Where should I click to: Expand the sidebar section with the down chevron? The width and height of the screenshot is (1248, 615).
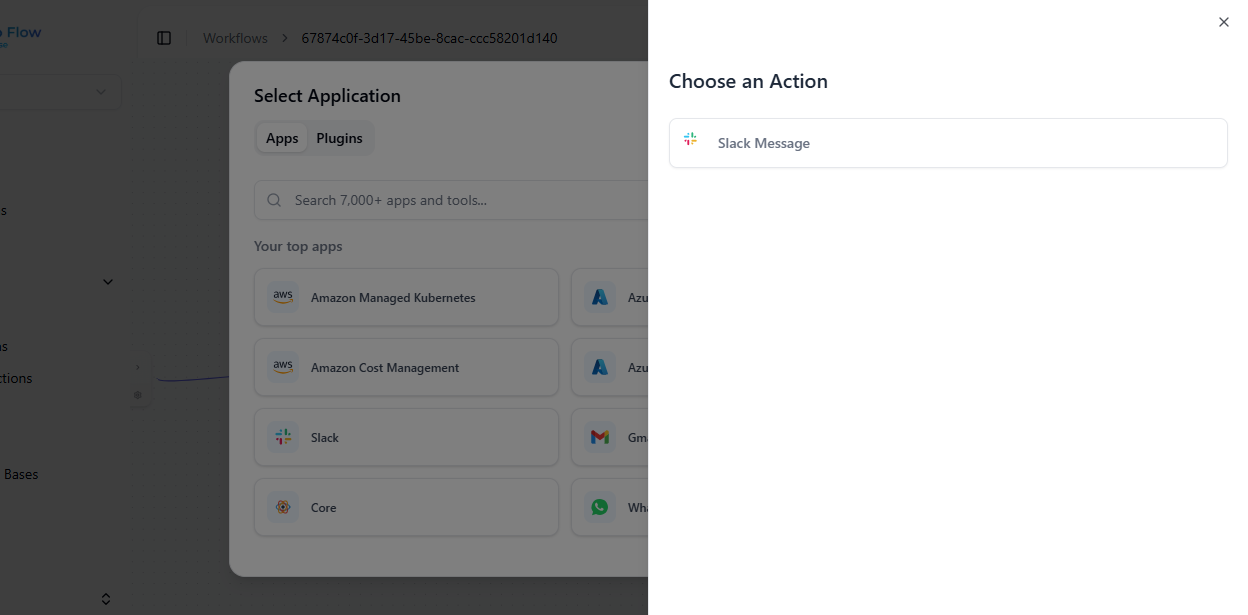click(x=108, y=282)
